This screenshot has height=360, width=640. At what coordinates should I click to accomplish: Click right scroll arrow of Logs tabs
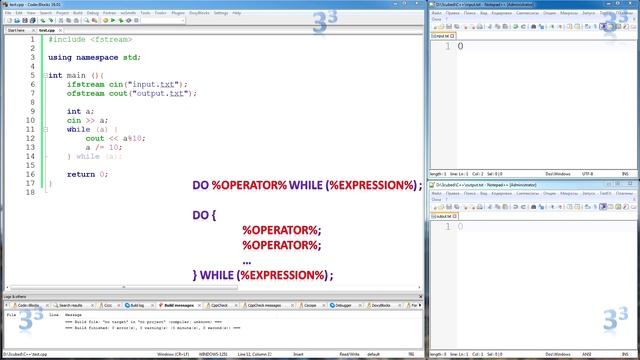(420, 305)
